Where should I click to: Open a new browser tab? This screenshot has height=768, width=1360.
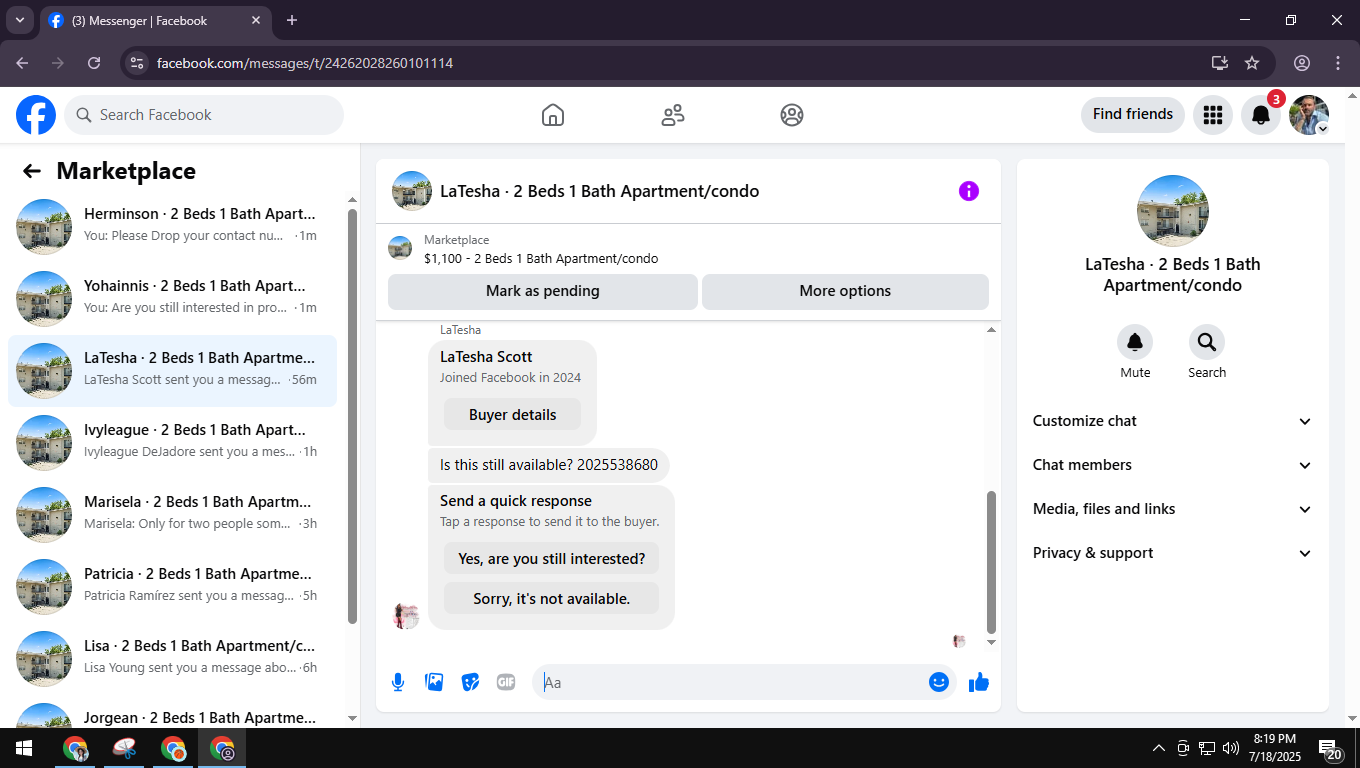click(292, 20)
